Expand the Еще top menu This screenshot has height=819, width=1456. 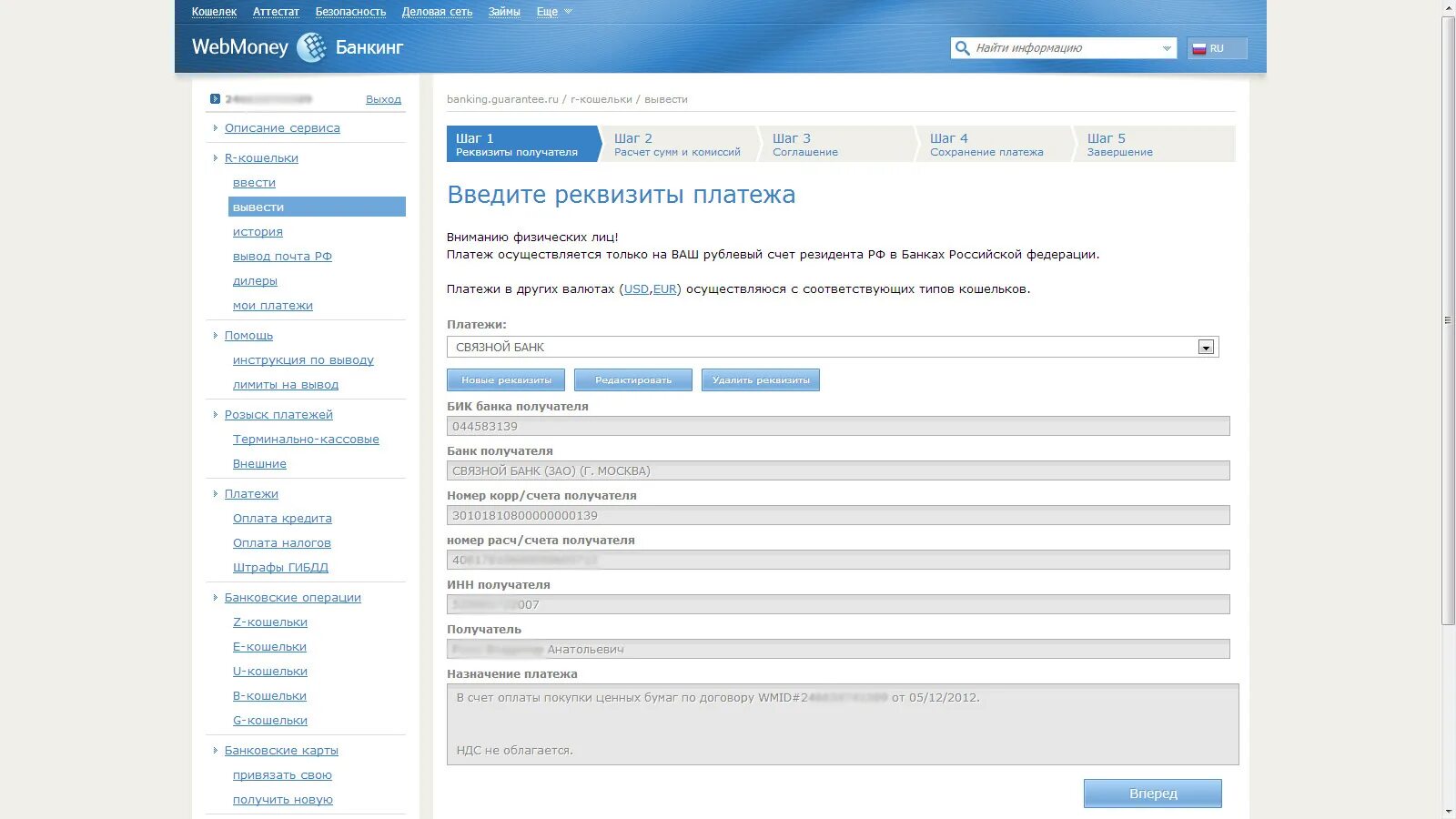(553, 12)
